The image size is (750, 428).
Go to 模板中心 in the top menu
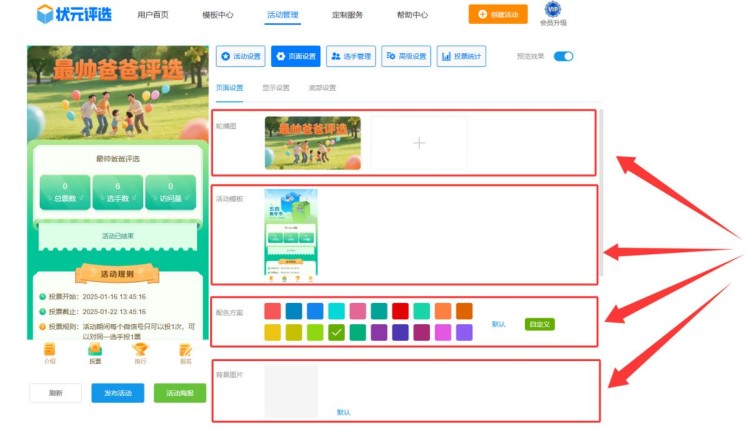pyautogui.click(x=217, y=15)
